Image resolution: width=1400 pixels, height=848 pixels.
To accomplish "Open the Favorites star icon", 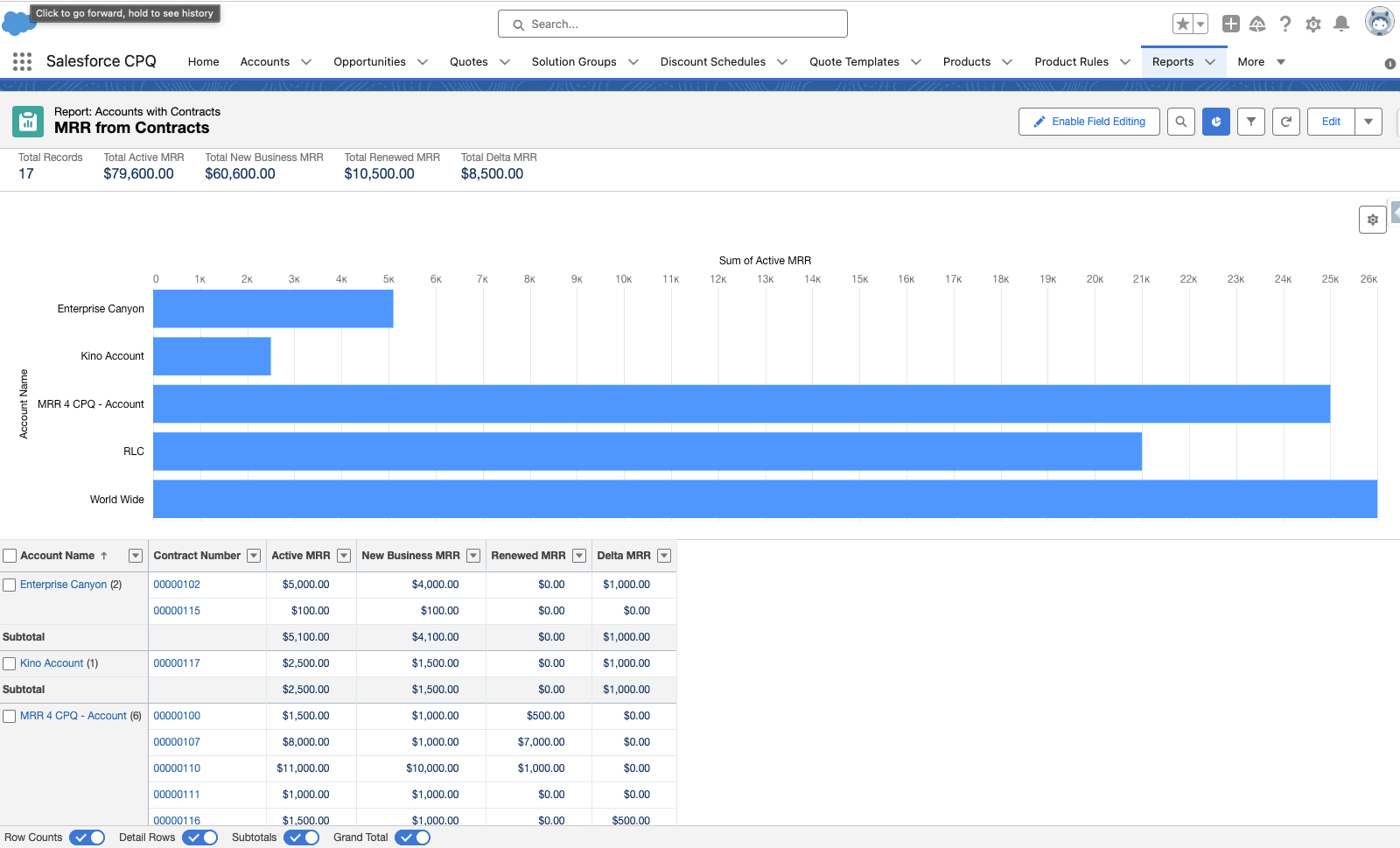I will [1183, 24].
